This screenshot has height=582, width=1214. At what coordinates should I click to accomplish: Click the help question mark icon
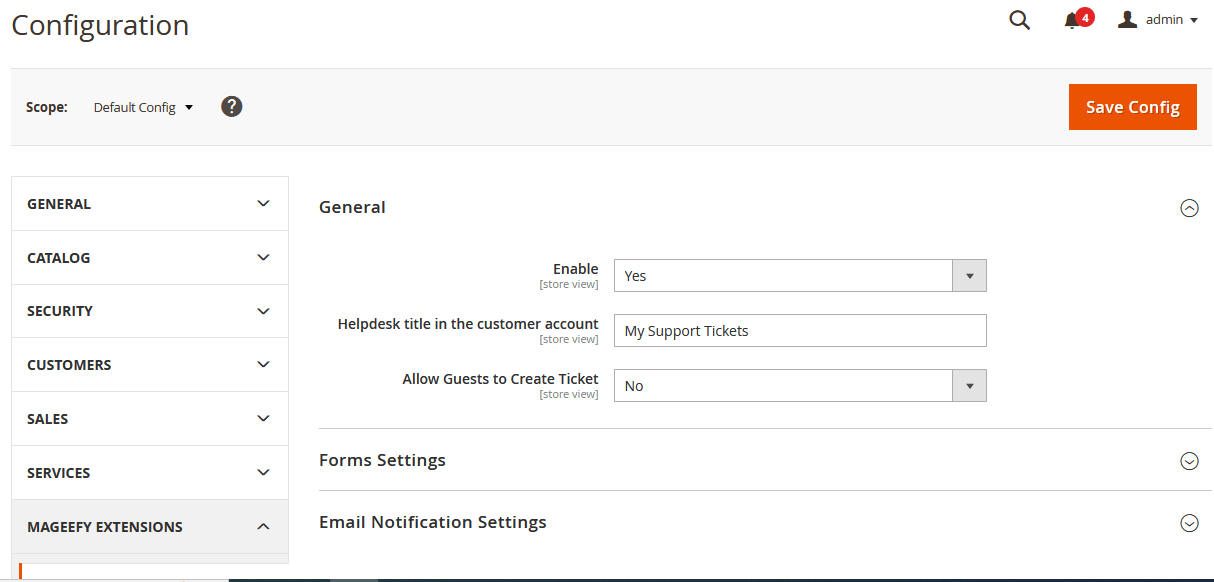[x=232, y=106]
